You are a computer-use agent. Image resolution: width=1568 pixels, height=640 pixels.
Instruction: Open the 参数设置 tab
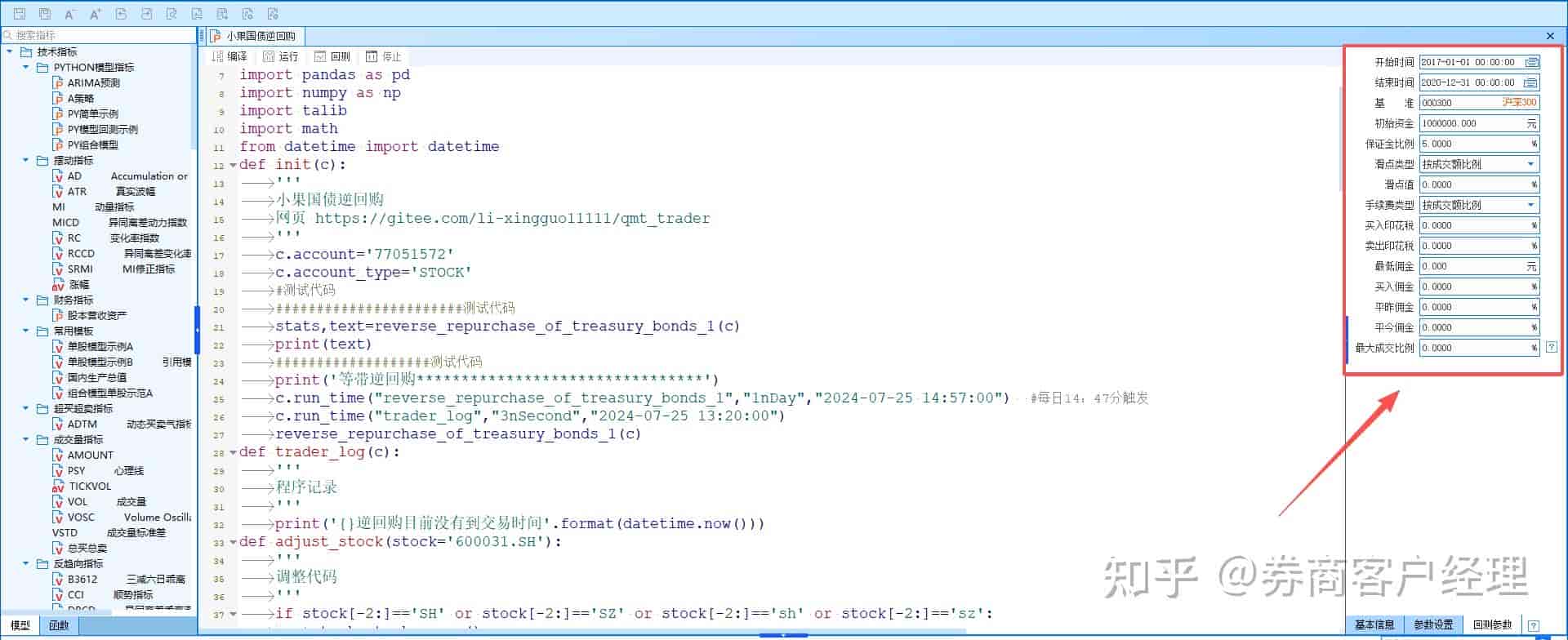coord(1433,624)
